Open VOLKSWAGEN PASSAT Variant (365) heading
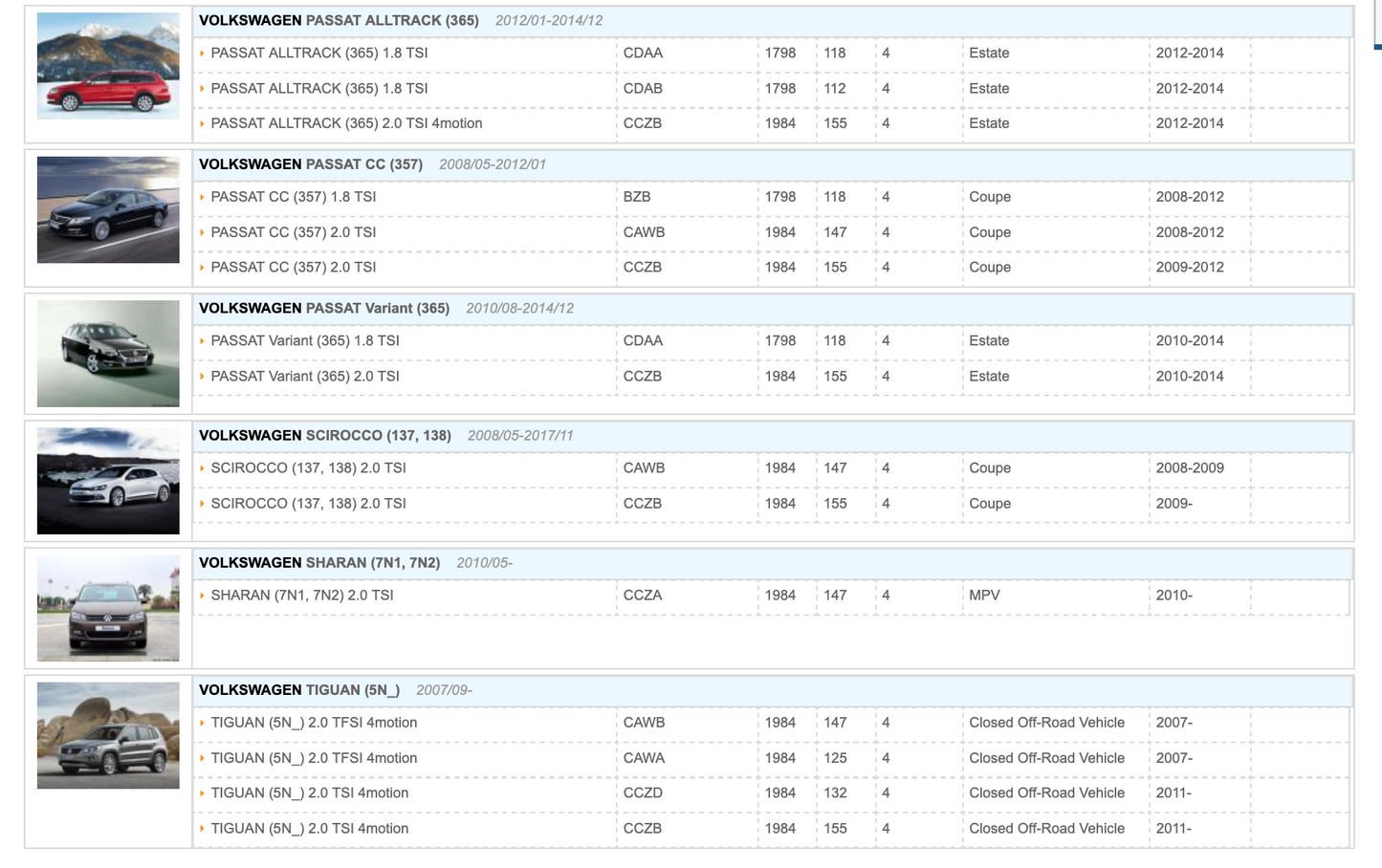 pyautogui.click(x=324, y=308)
